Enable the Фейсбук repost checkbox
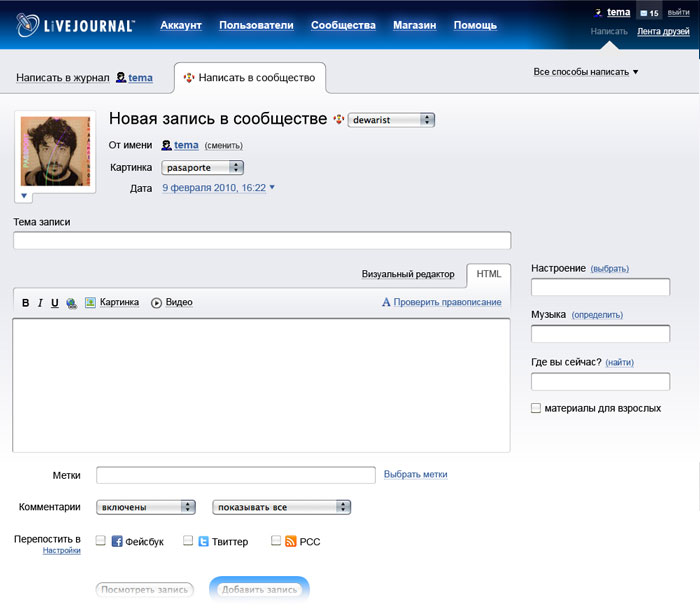 [x=100, y=541]
